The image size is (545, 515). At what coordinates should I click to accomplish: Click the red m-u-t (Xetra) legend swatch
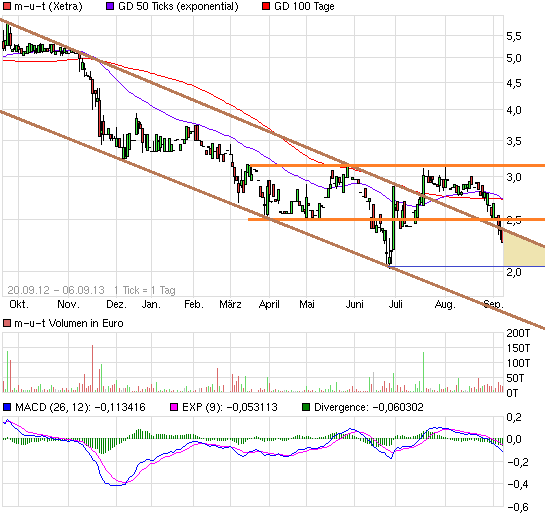tap(7, 6)
